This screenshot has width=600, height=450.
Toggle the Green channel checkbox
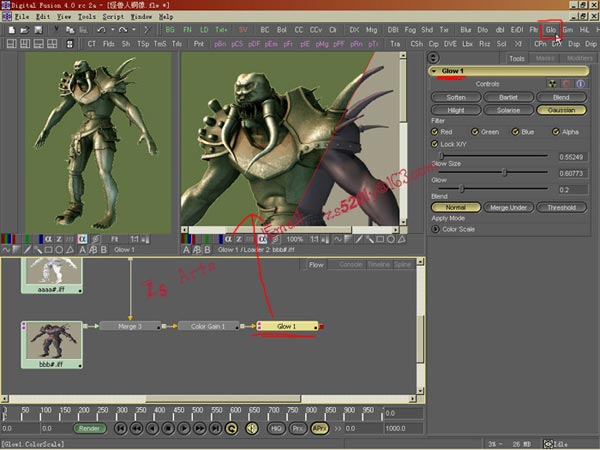[x=475, y=132]
